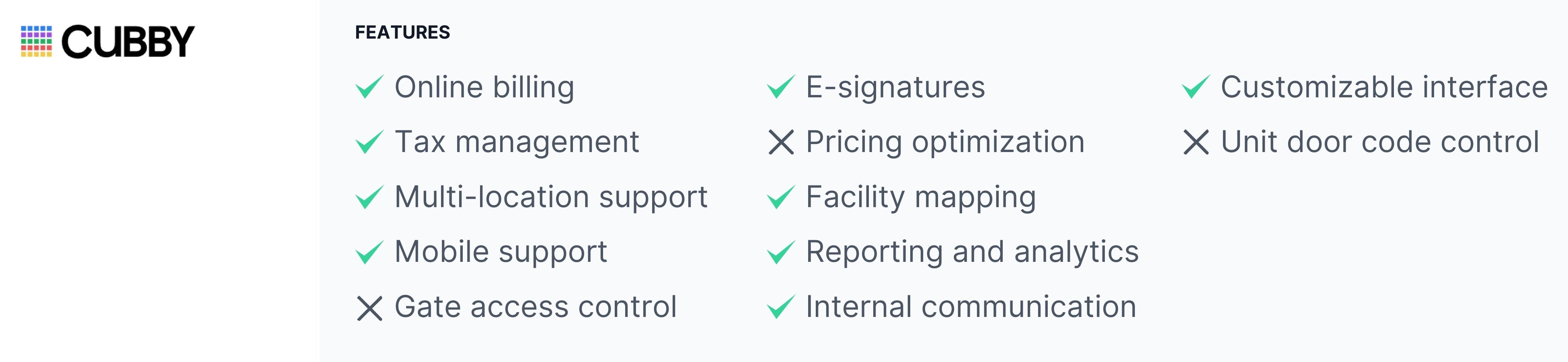This screenshot has width=1568, height=362.
Task: Click the checkmark next to Customizable interface
Action: (x=1196, y=86)
